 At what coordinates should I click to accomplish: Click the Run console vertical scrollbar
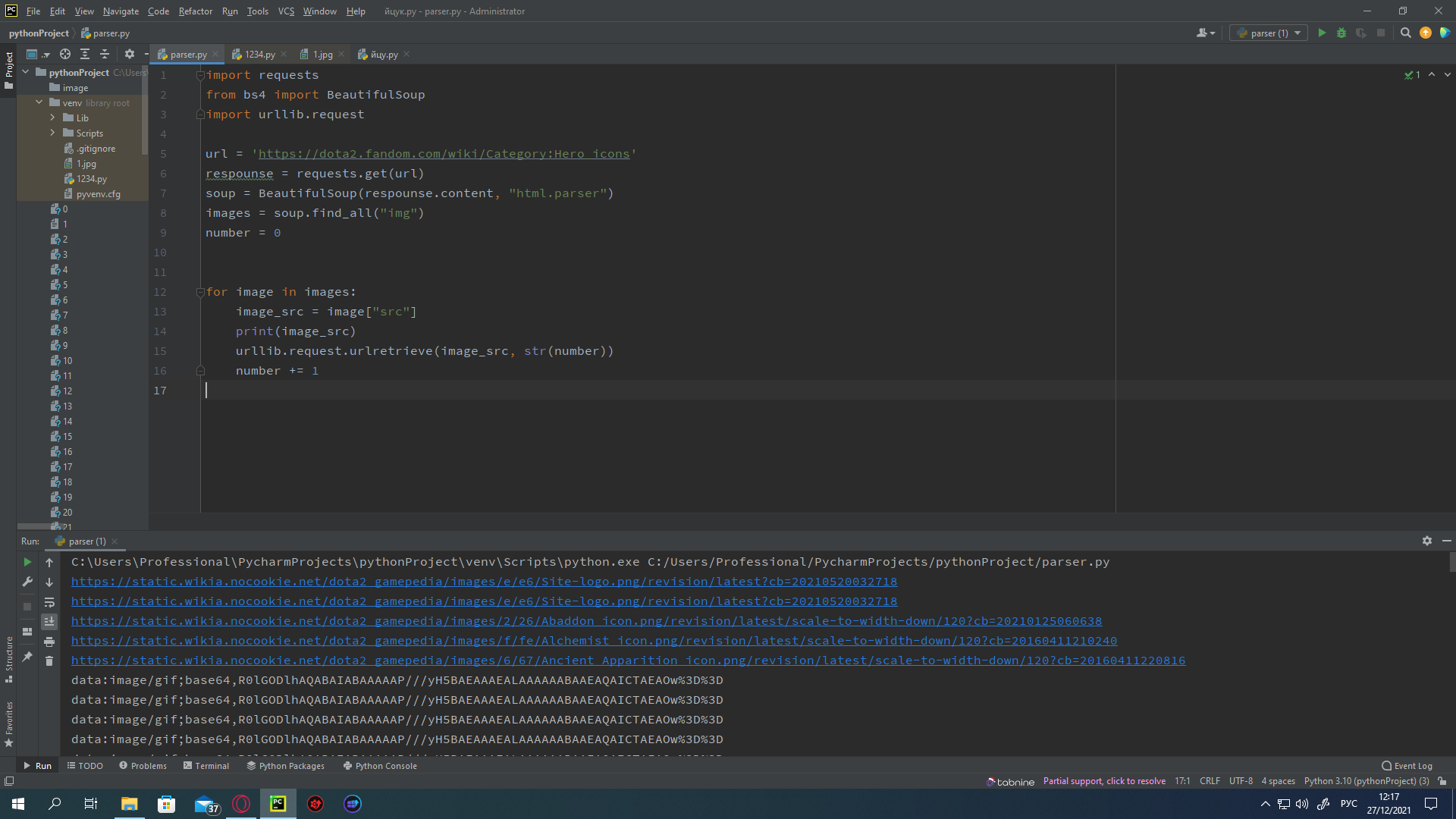[x=1452, y=561]
